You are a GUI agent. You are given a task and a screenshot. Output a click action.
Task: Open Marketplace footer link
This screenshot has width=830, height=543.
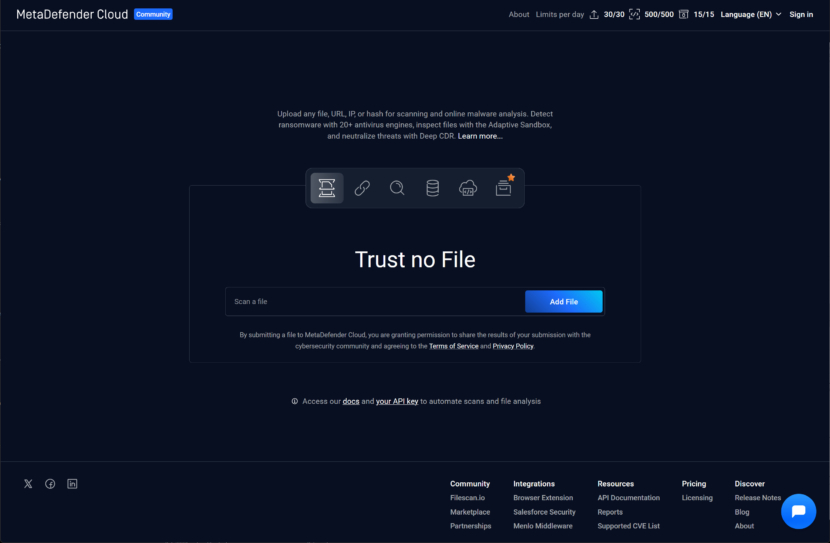click(470, 512)
